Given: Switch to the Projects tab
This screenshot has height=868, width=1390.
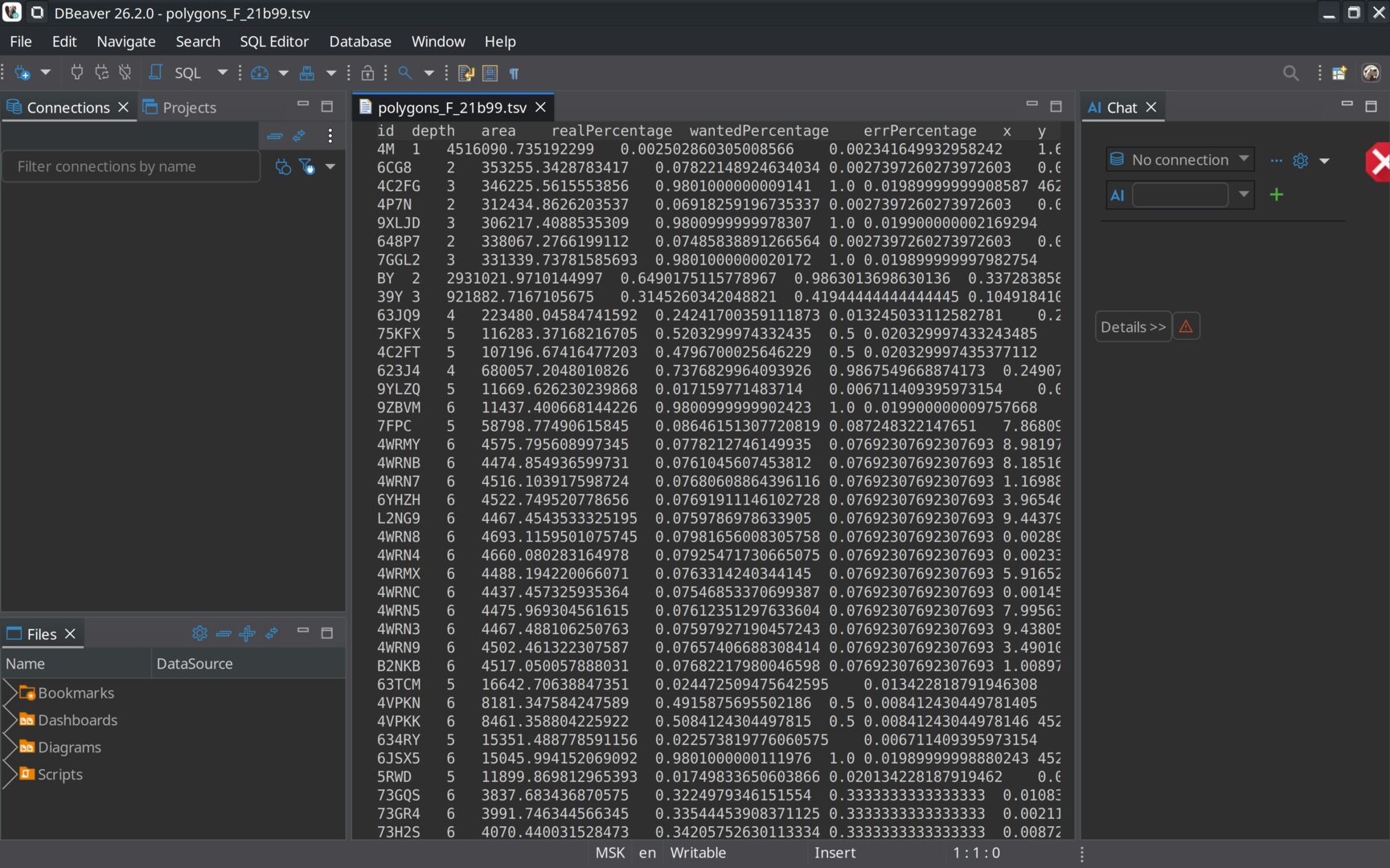Looking at the screenshot, I should (179, 107).
